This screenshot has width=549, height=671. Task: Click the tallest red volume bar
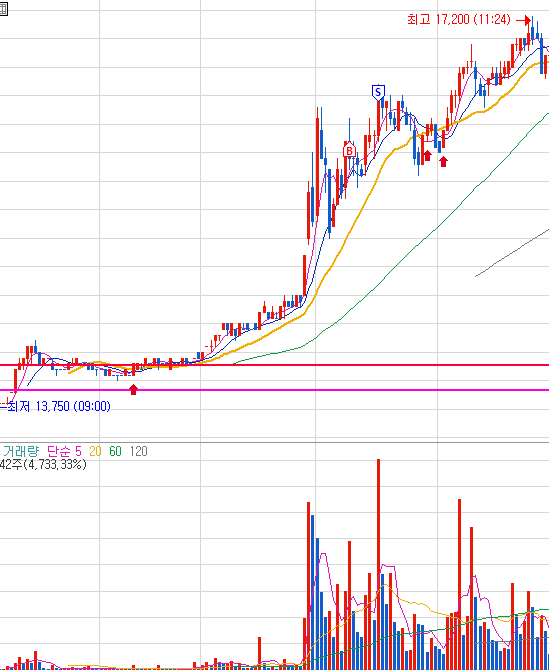(x=378, y=564)
